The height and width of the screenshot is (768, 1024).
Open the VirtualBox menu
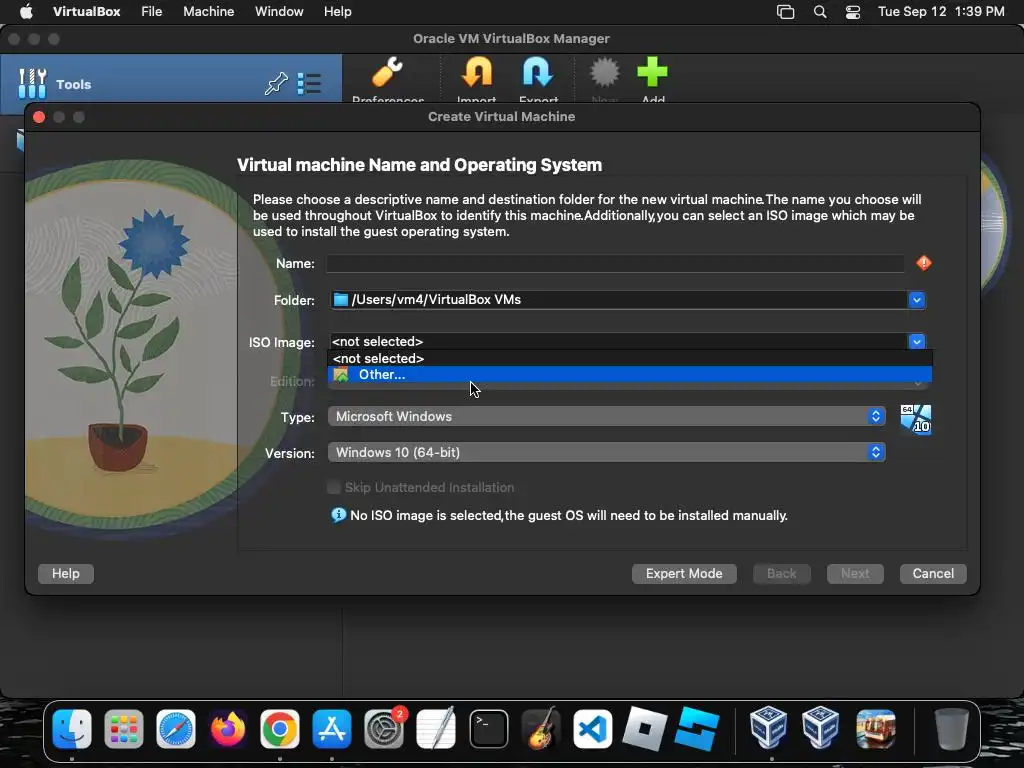(86, 12)
